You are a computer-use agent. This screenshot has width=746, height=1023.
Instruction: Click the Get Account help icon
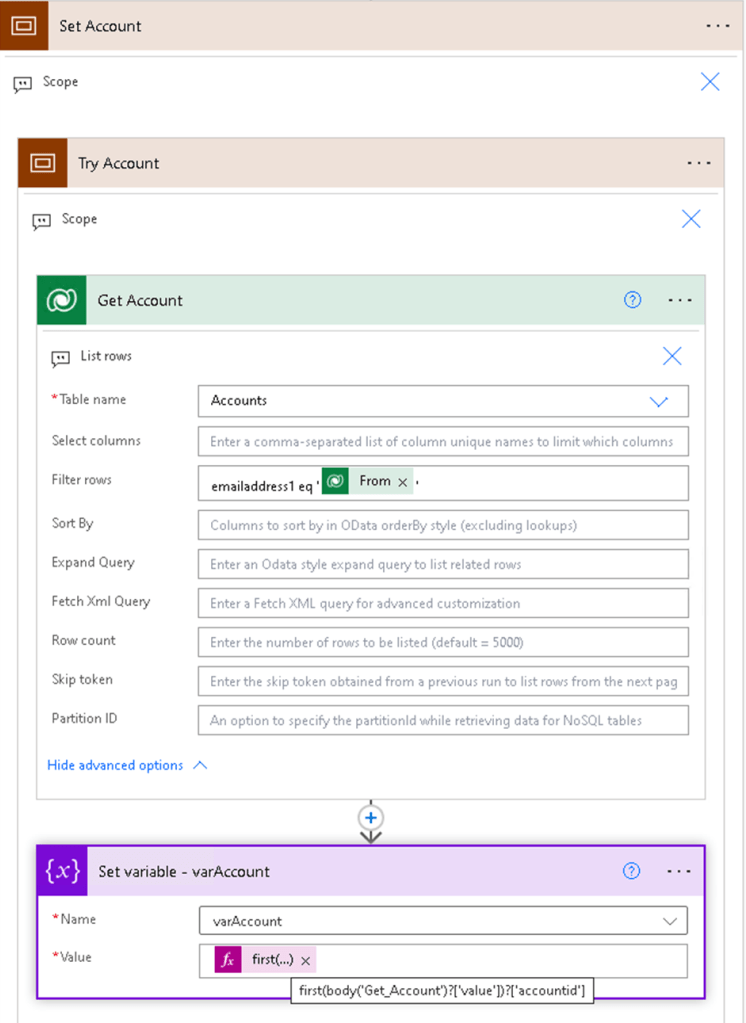coord(632,300)
